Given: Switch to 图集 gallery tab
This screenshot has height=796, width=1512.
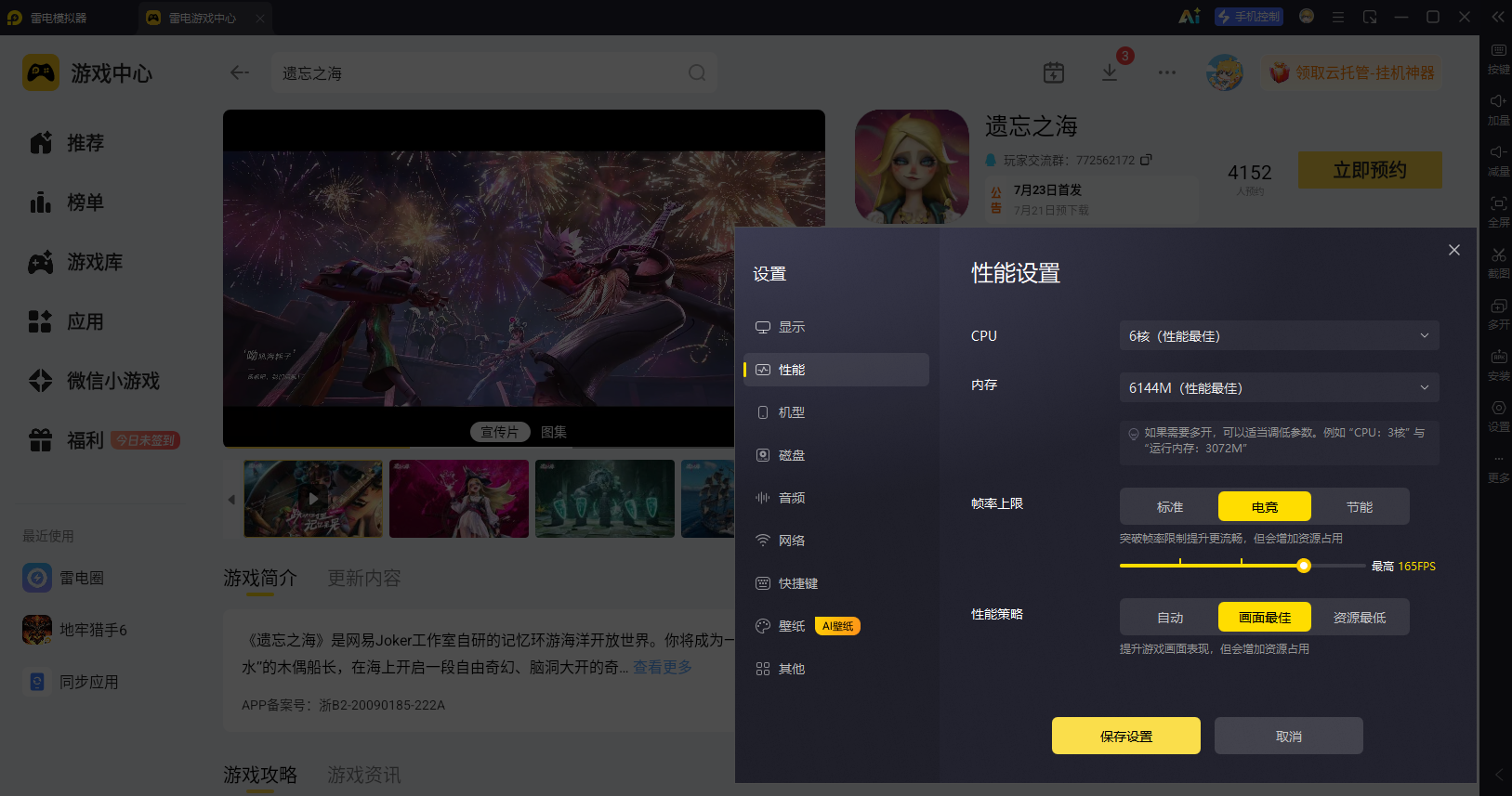Looking at the screenshot, I should tap(554, 432).
